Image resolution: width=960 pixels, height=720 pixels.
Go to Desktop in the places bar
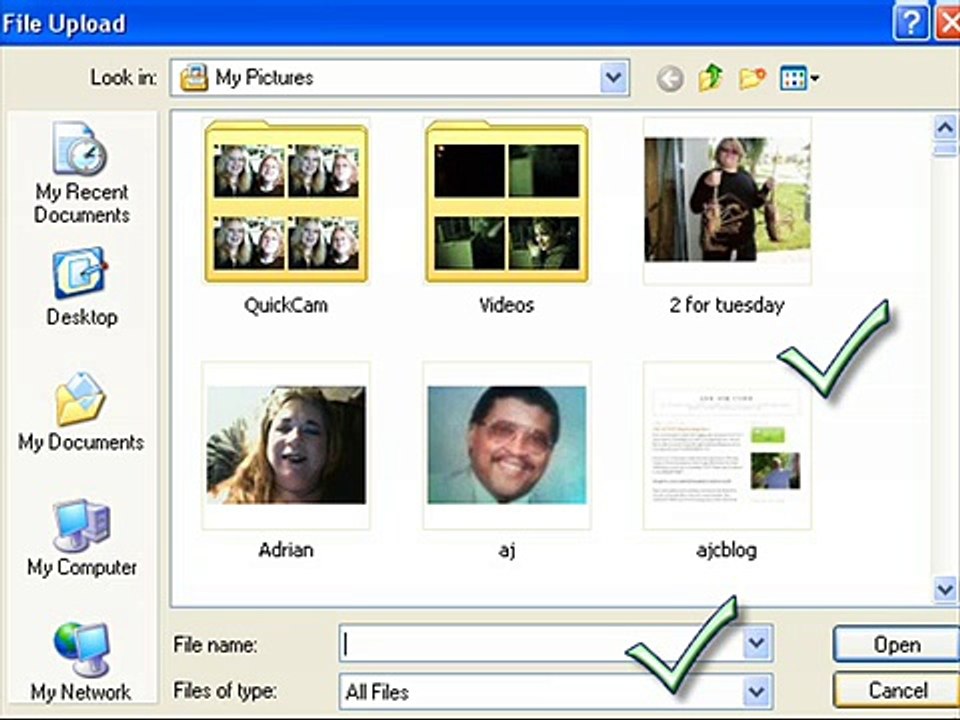click(81, 287)
